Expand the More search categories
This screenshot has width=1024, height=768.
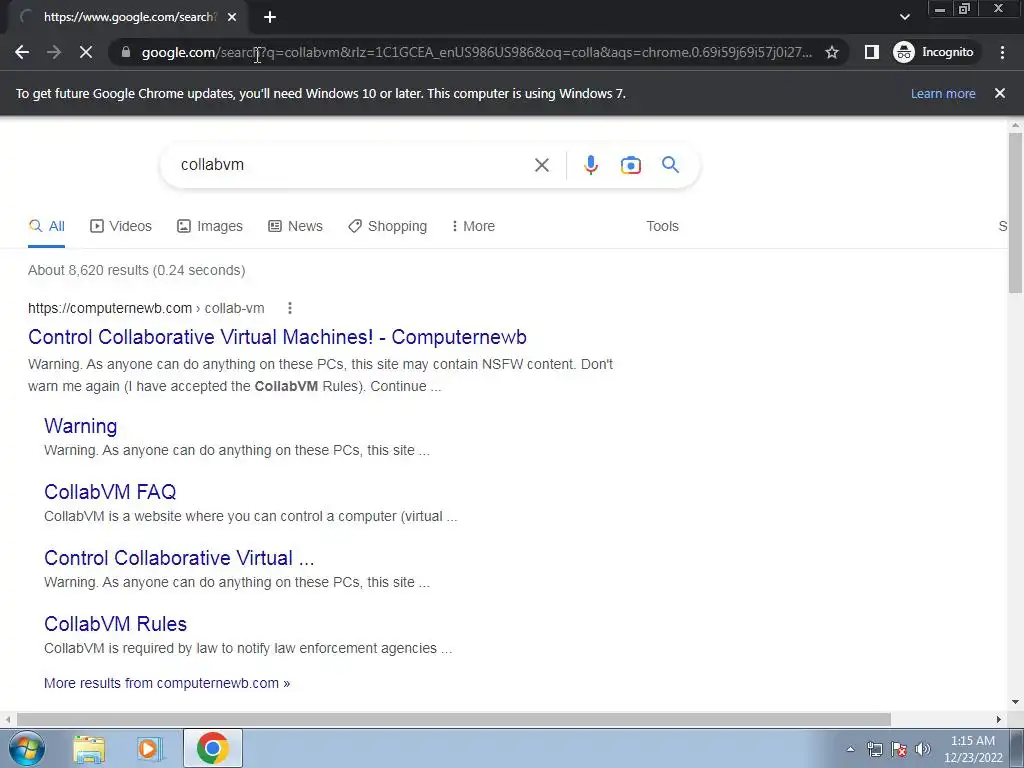click(473, 226)
